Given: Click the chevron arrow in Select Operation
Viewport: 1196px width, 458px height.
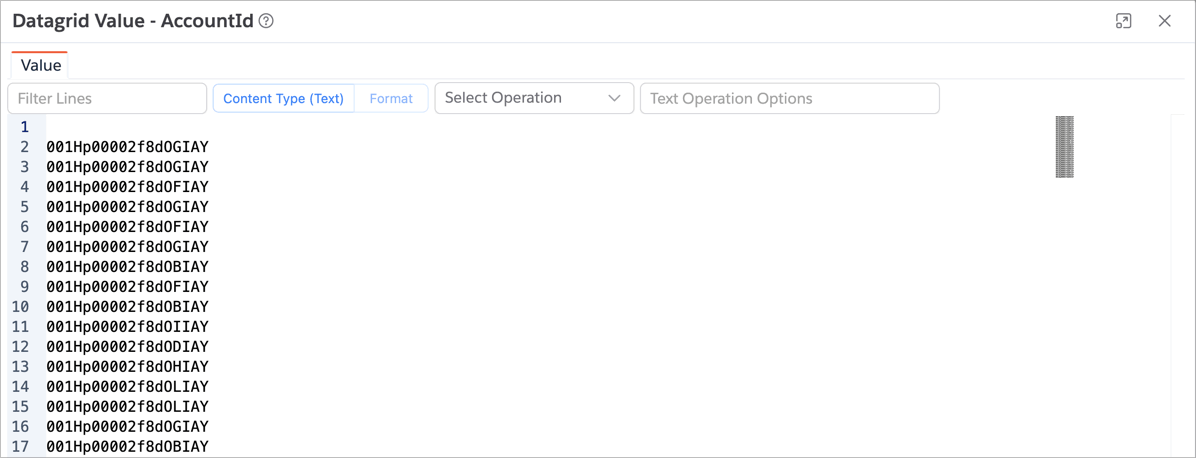Looking at the screenshot, I should point(614,98).
